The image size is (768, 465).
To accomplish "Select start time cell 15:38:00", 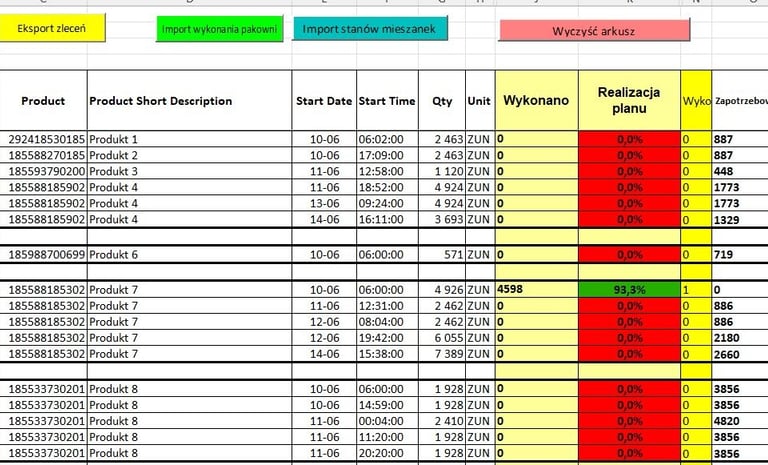I will [x=387, y=354].
